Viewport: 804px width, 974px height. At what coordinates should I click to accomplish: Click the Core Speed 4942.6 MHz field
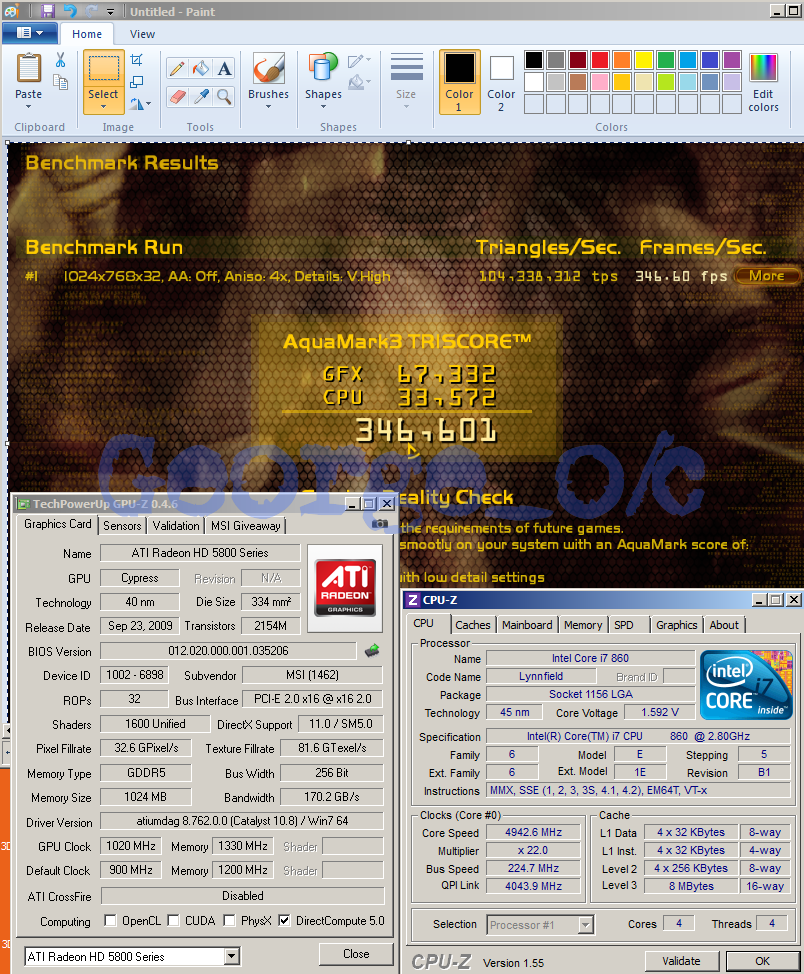pyautogui.click(x=533, y=832)
